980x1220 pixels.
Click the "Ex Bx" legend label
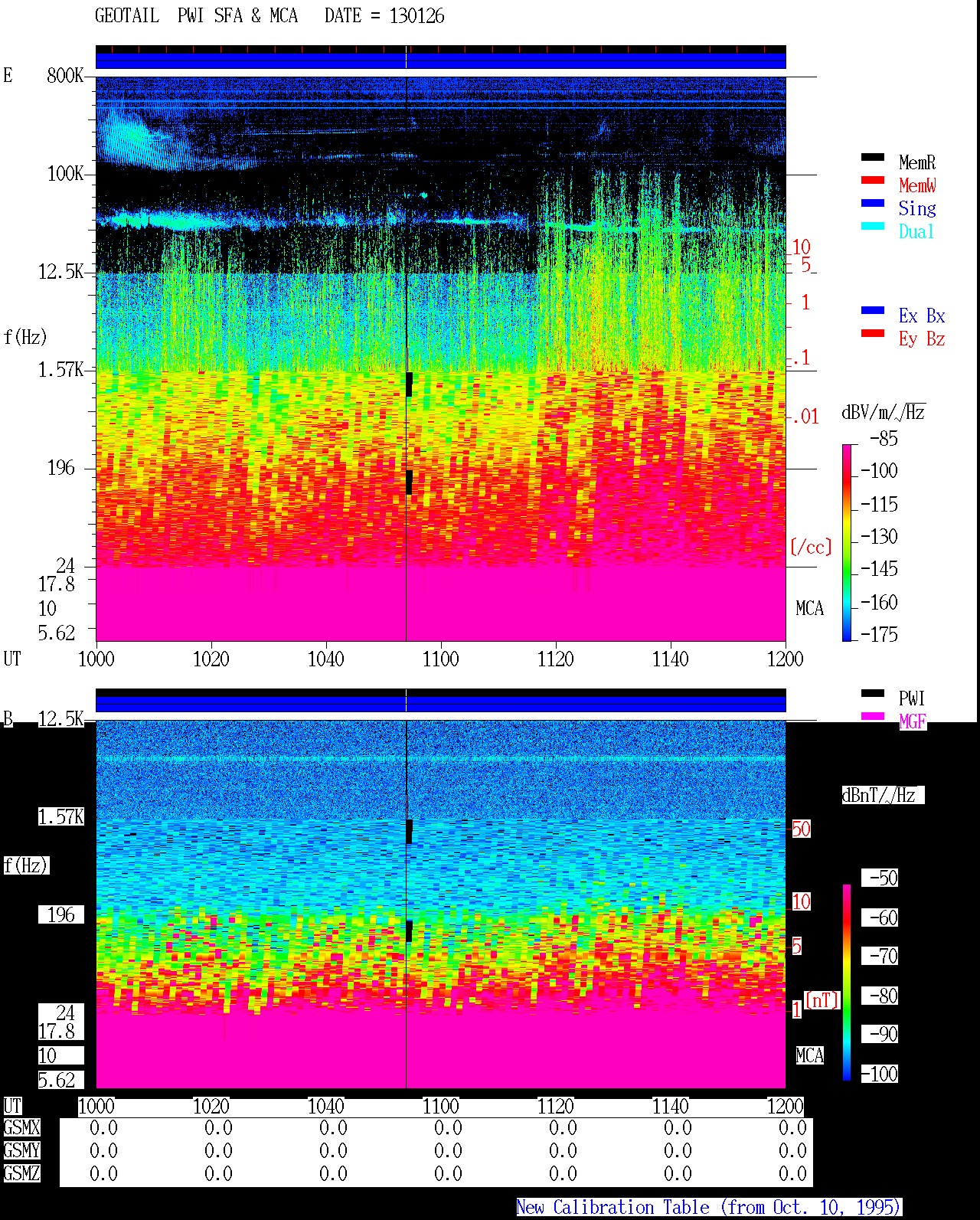[922, 316]
